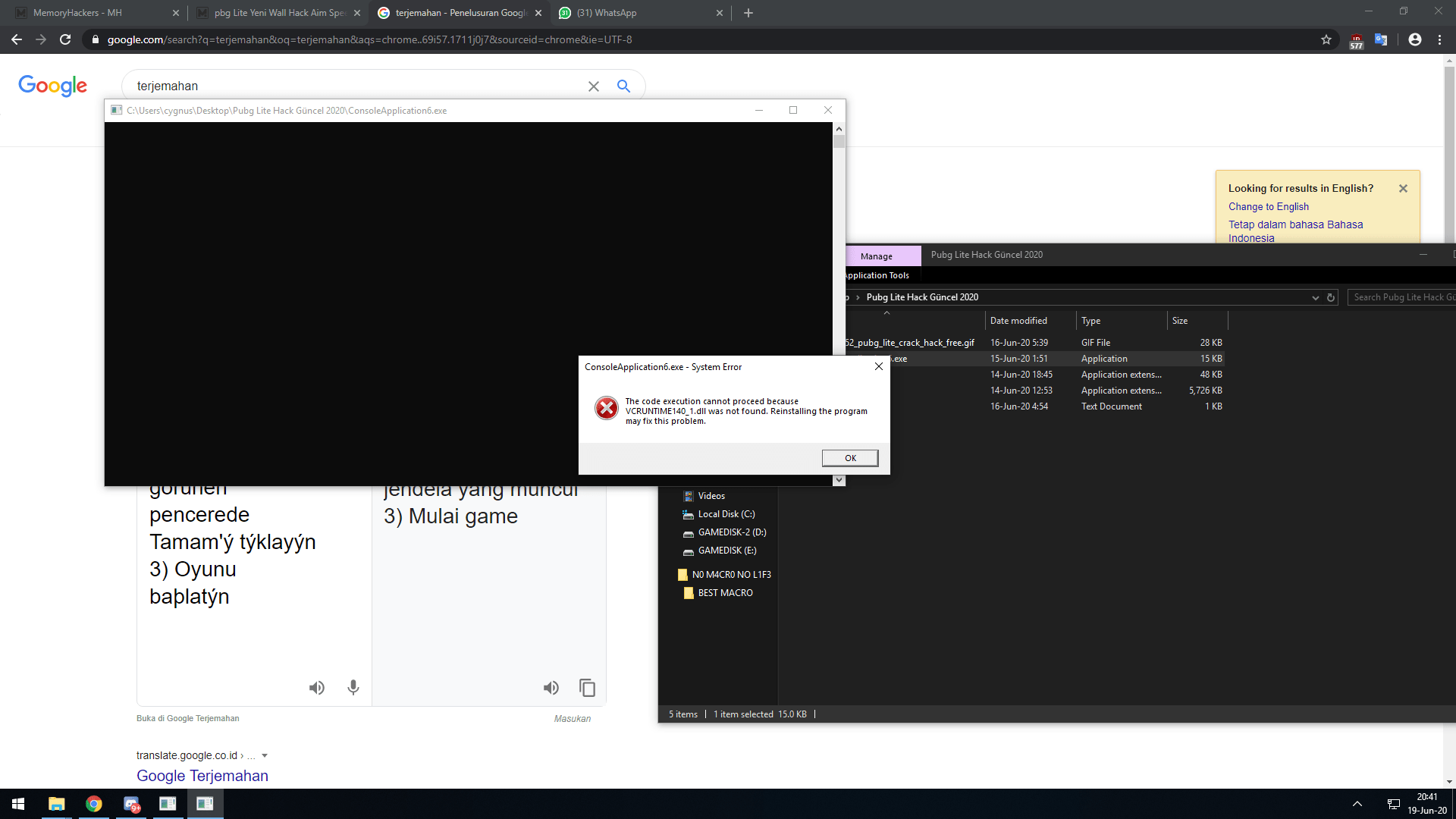Image resolution: width=1456 pixels, height=819 pixels.
Task: Copy translation with the copy icon
Action: [588, 688]
